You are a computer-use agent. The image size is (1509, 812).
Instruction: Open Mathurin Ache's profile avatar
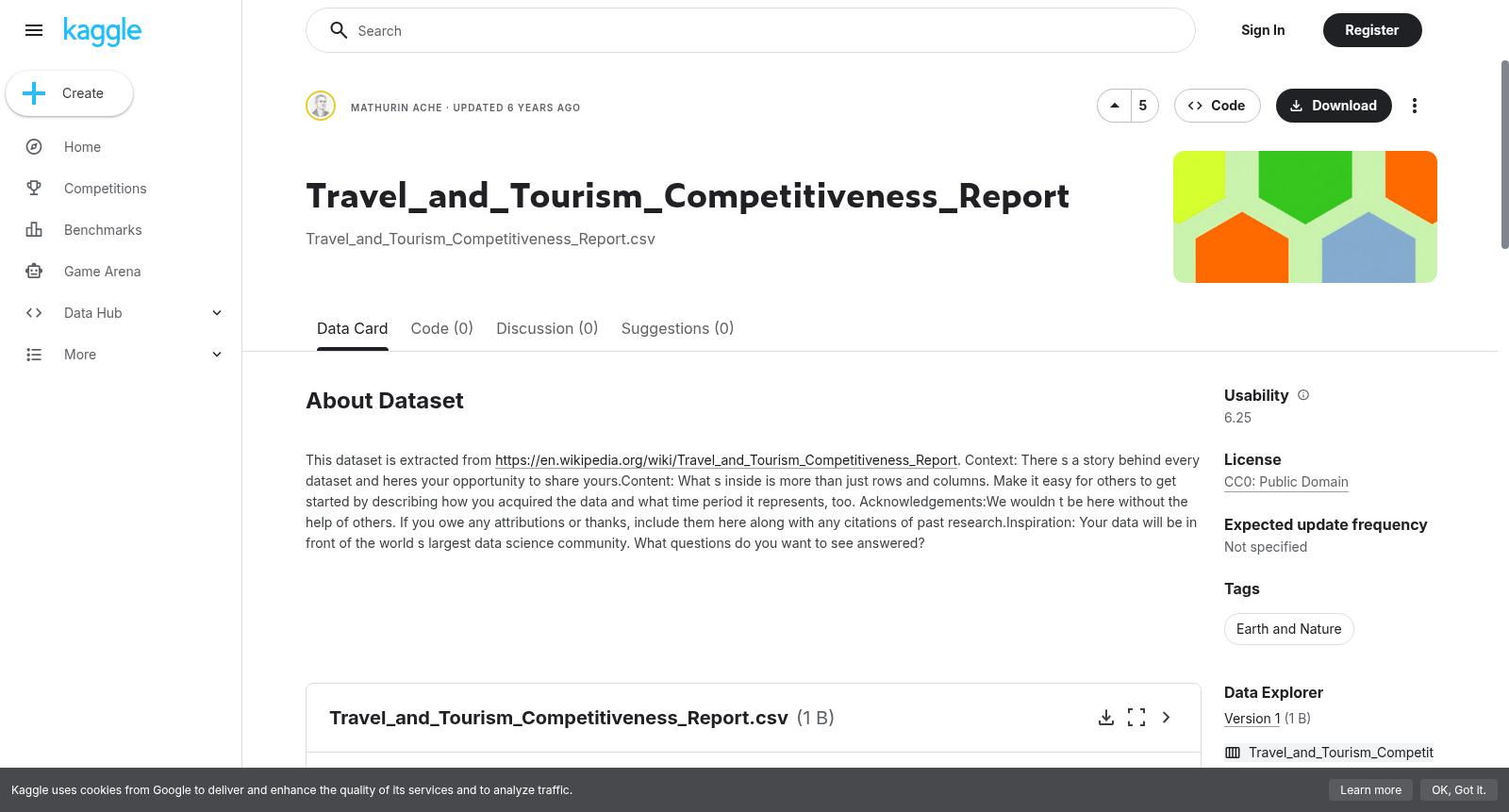pyautogui.click(x=321, y=106)
